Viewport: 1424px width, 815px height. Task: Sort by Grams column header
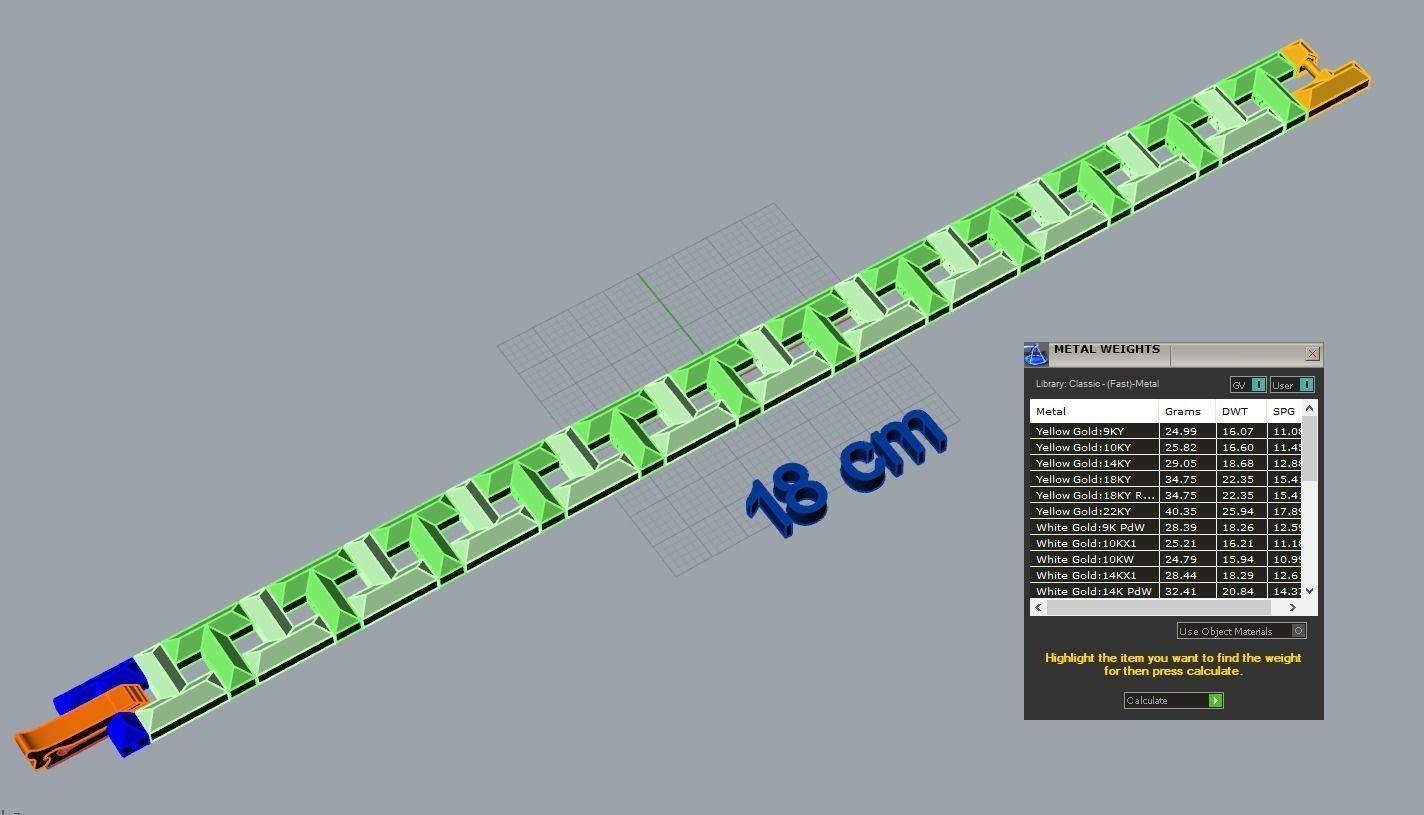click(1187, 411)
